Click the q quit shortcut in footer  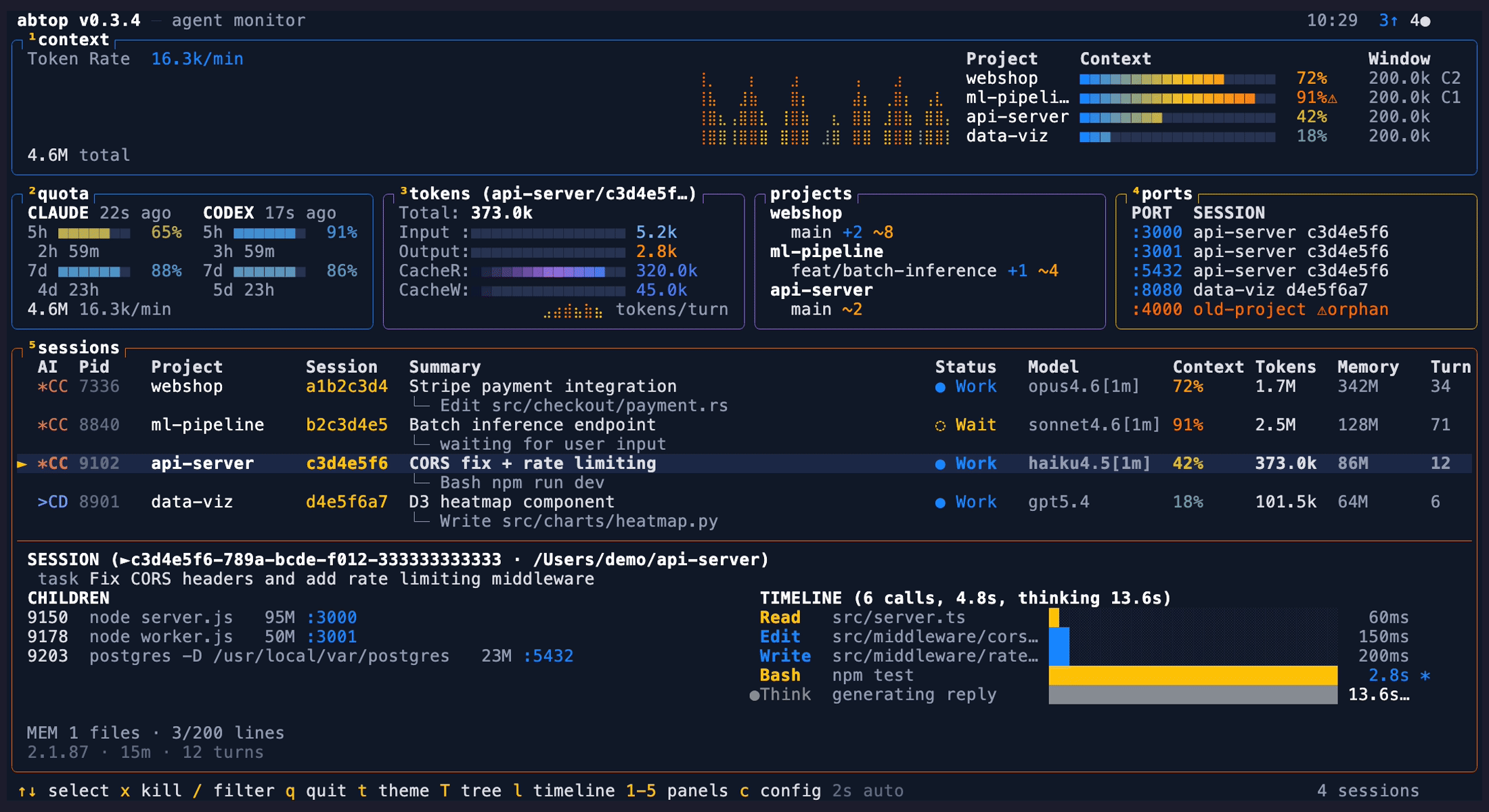pos(316,790)
